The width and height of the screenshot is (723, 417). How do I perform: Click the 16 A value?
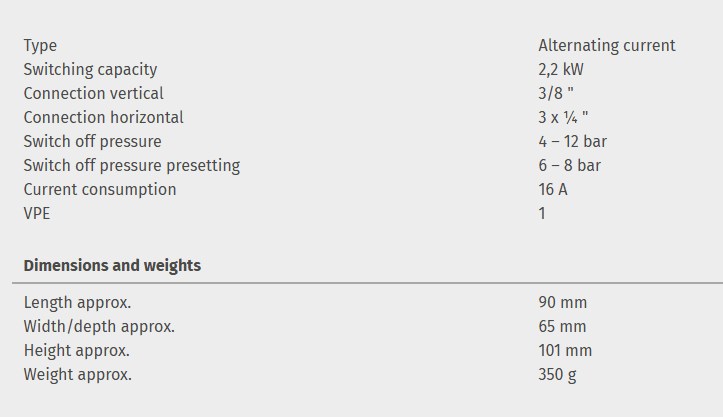(x=553, y=189)
